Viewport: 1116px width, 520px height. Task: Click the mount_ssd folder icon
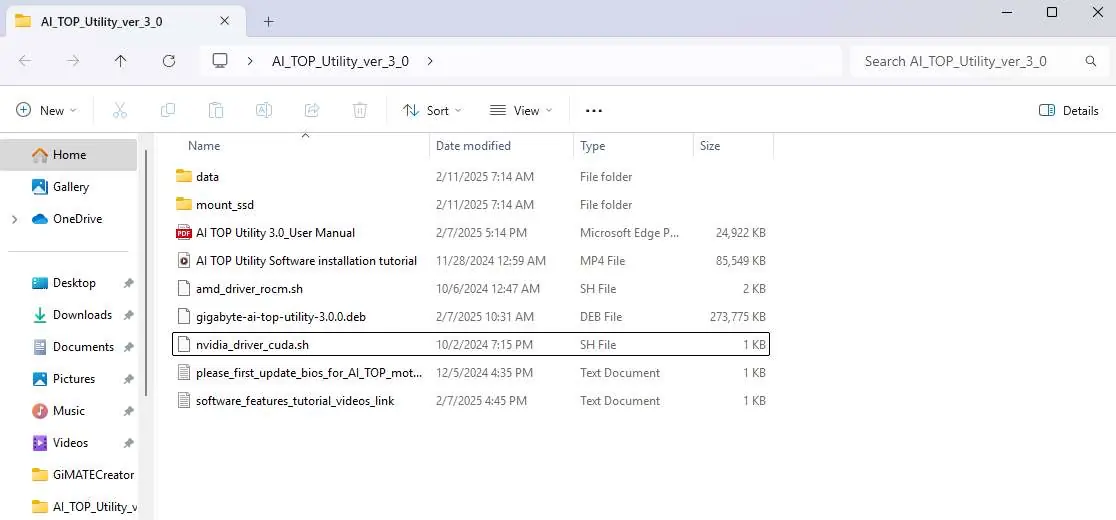click(184, 205)
